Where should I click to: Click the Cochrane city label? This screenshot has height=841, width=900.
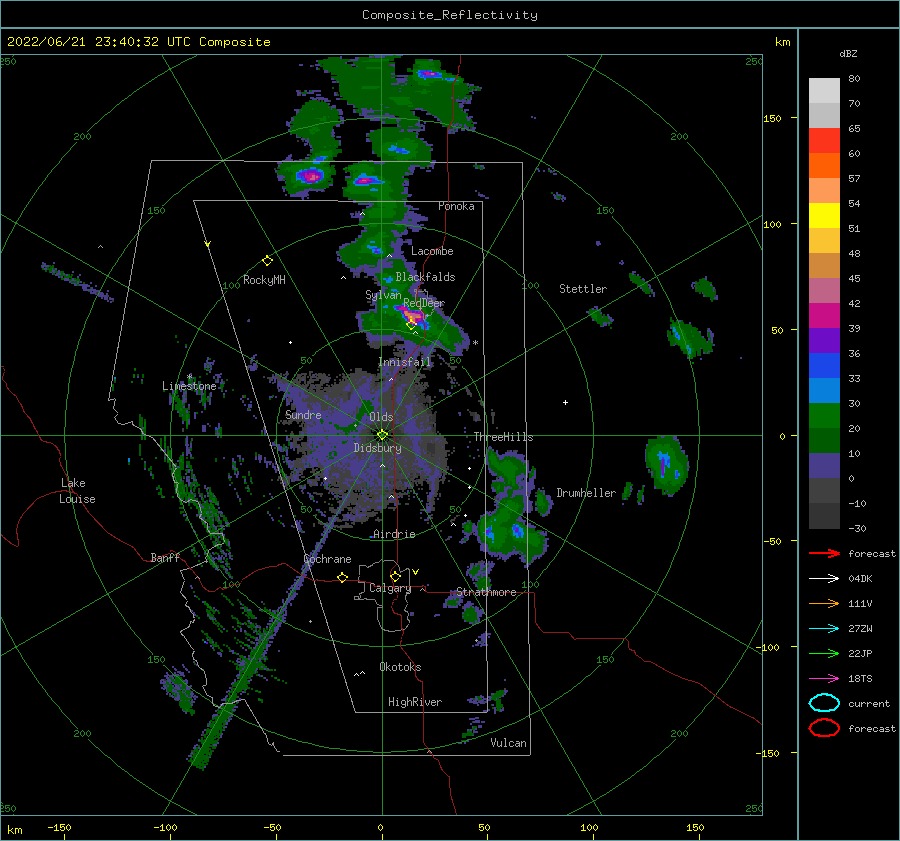pos(327,559)
